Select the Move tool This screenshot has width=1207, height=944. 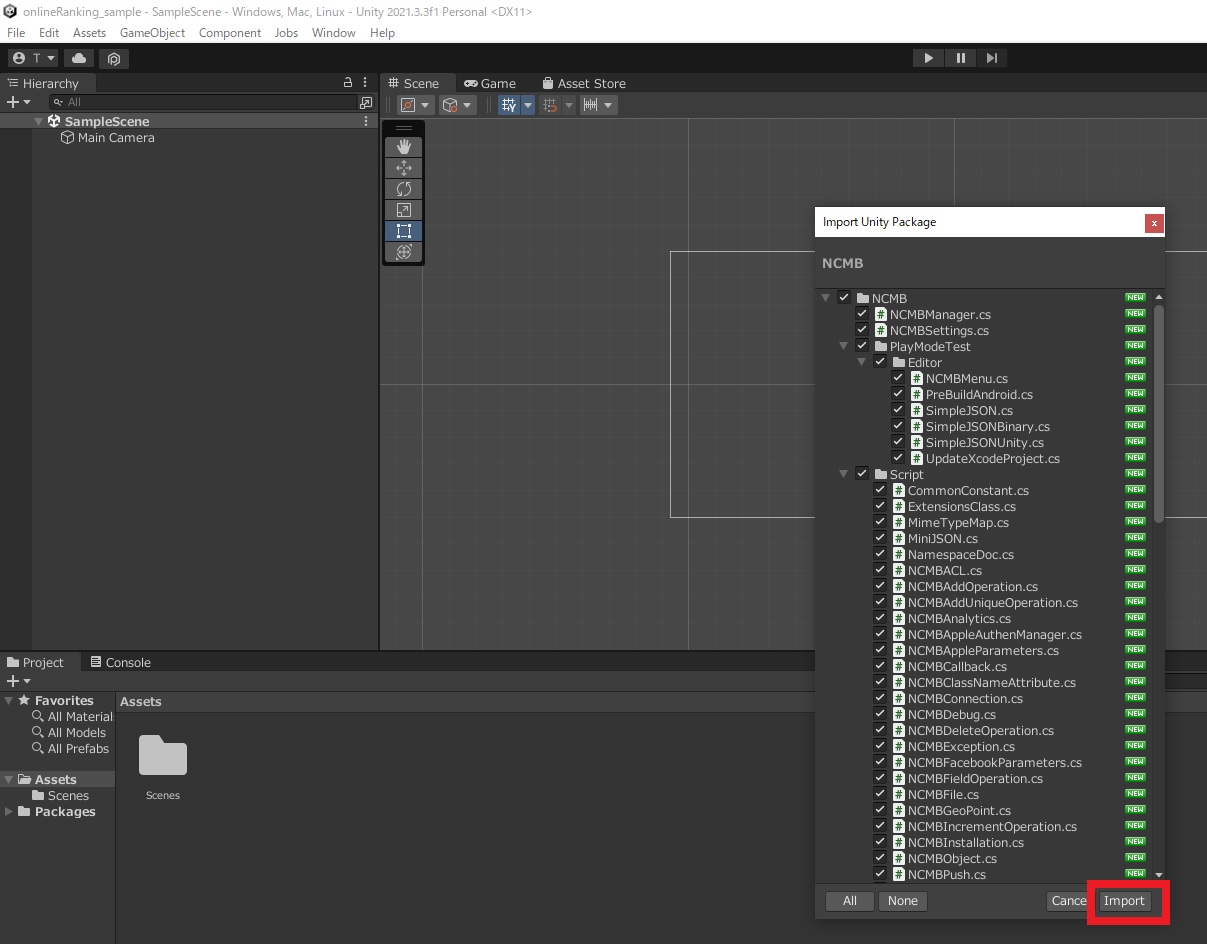(403, 167)
